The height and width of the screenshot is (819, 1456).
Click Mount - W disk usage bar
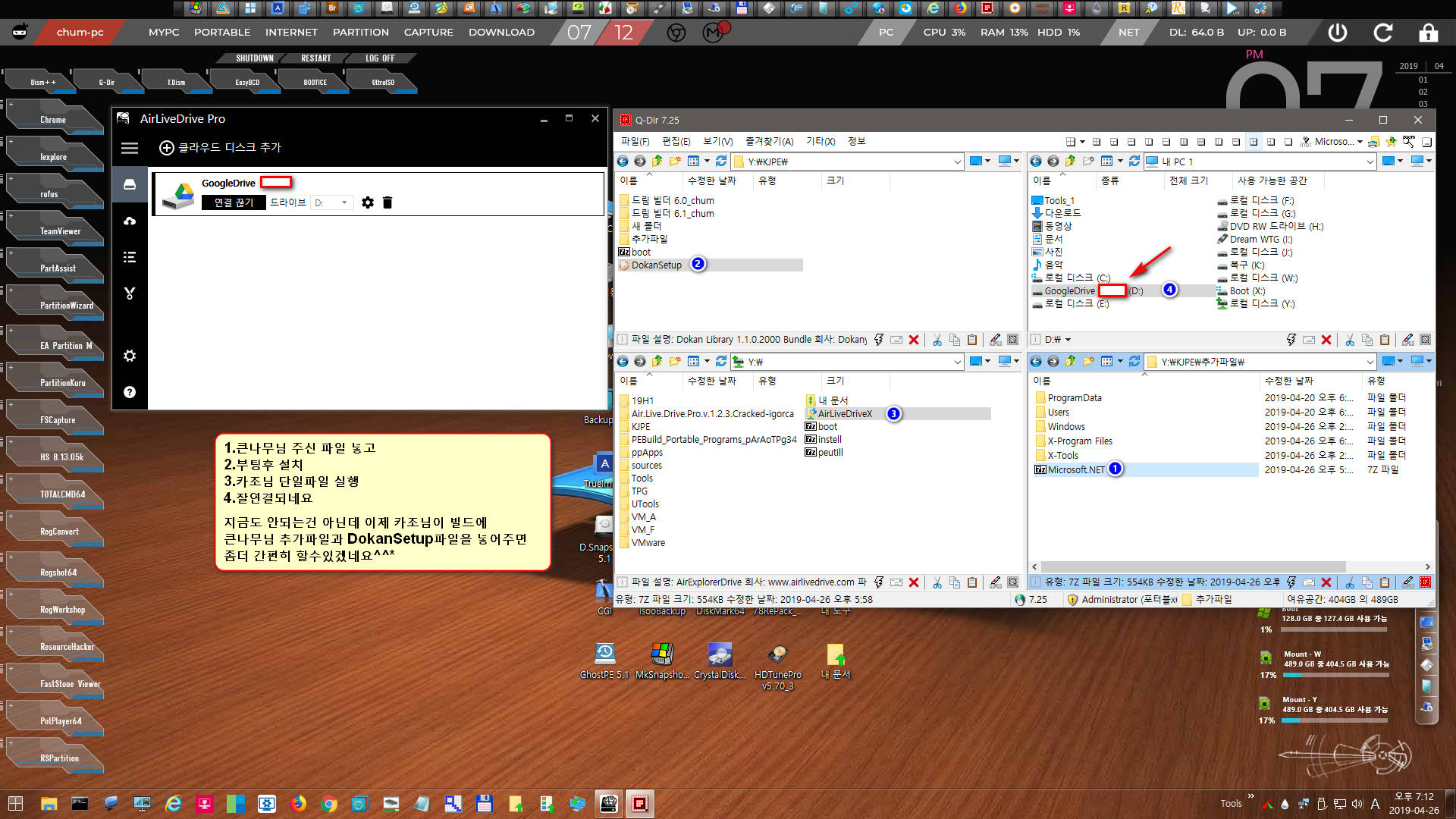click(1335, 674)
